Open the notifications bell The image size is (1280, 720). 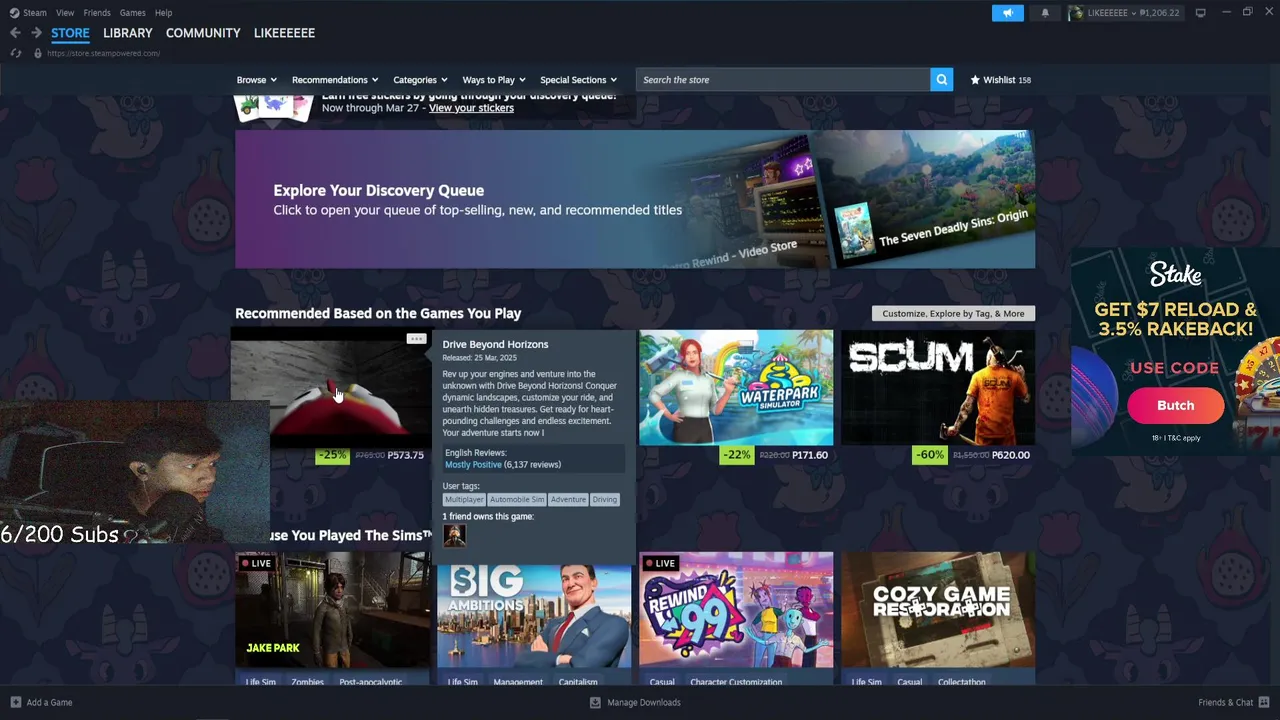pyautogui.click(x=1045, y=13)
